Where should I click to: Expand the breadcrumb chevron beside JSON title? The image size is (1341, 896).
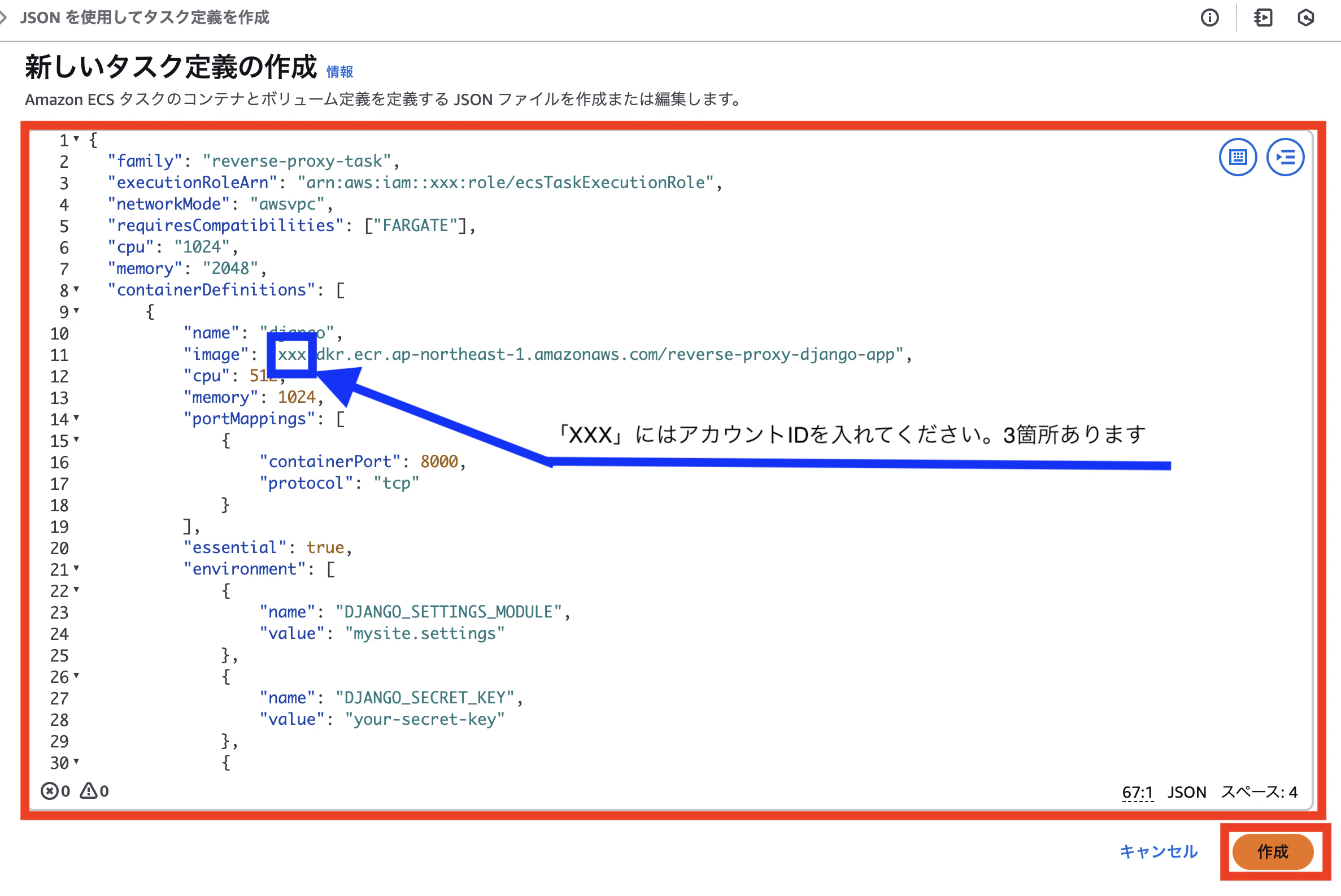(x=3, y=18)
